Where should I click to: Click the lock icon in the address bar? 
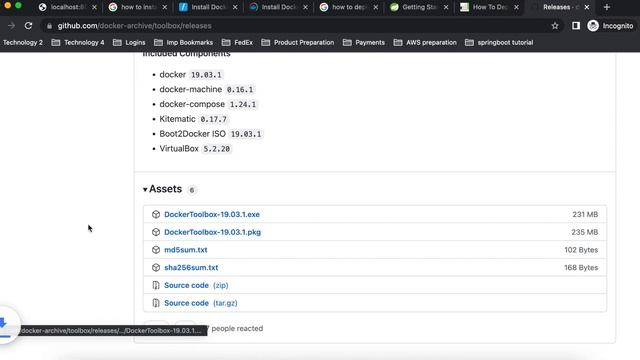(x=49, y=26)
